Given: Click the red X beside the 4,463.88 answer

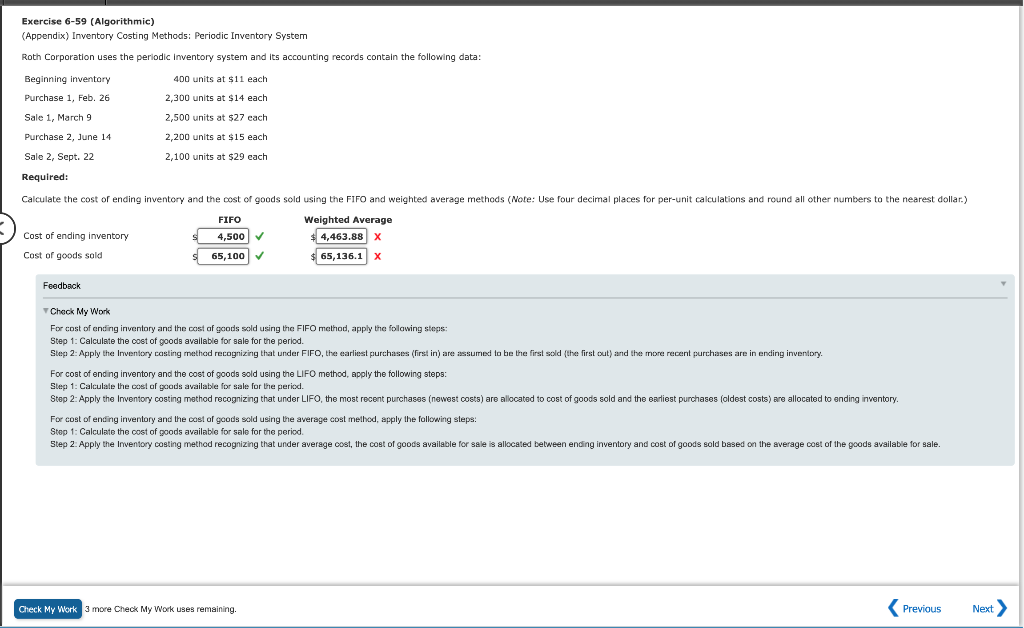Looking at the screenshot, I should pos(376,236).
